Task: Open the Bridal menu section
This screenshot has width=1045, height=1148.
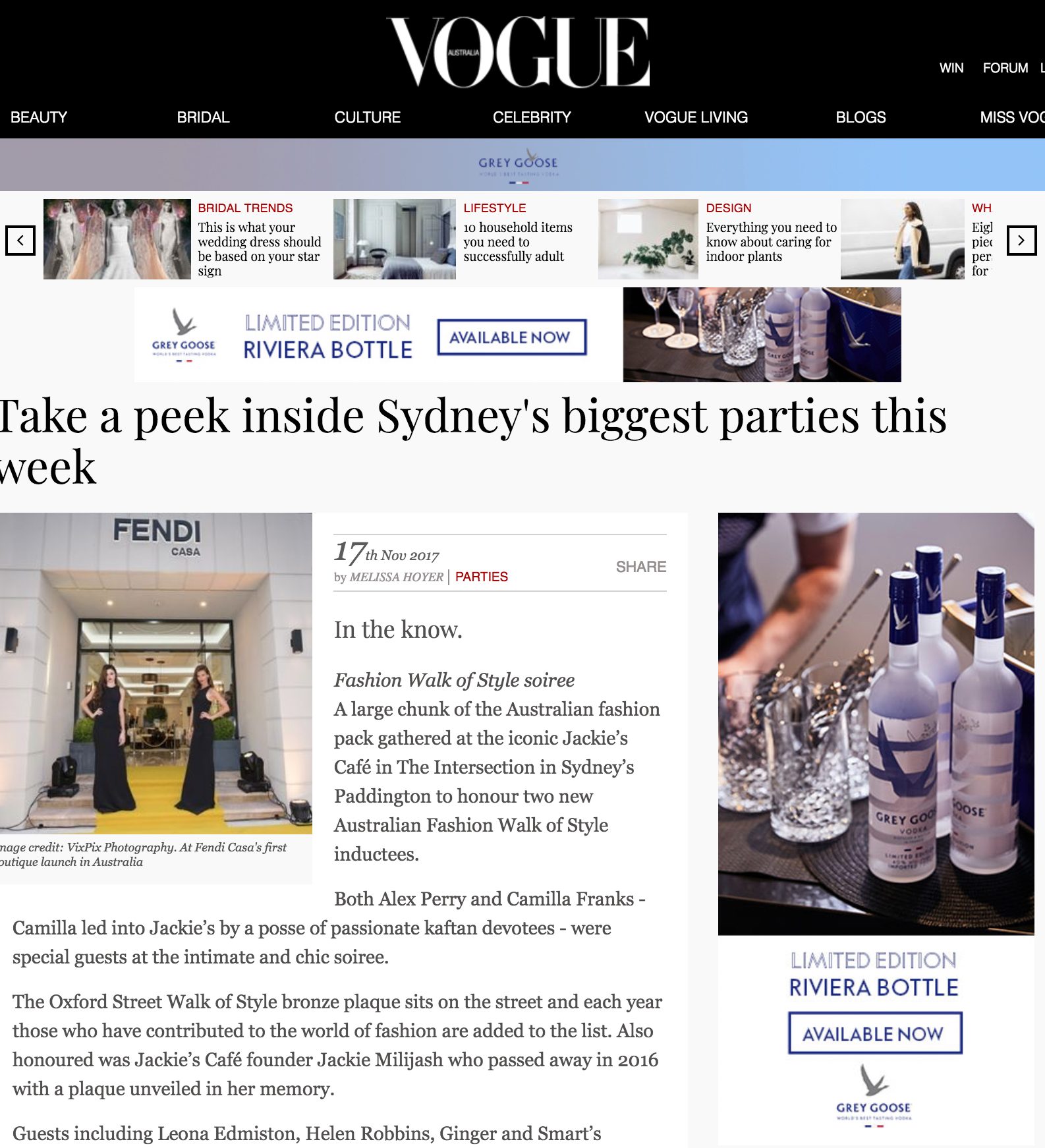Action: (x=203, y=117)
